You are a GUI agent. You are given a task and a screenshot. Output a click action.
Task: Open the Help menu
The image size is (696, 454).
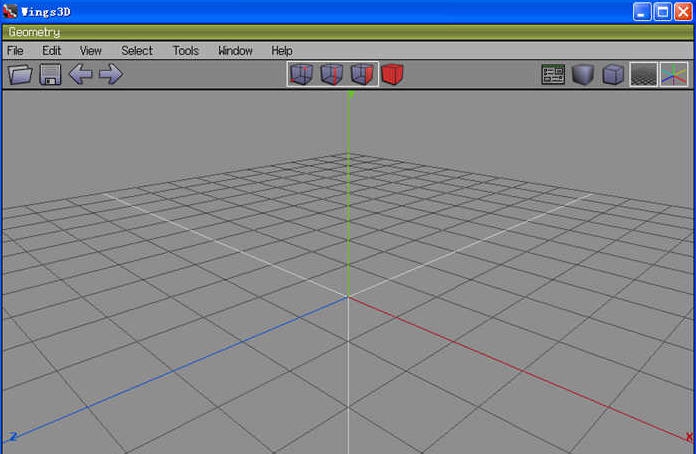point(282,51)
